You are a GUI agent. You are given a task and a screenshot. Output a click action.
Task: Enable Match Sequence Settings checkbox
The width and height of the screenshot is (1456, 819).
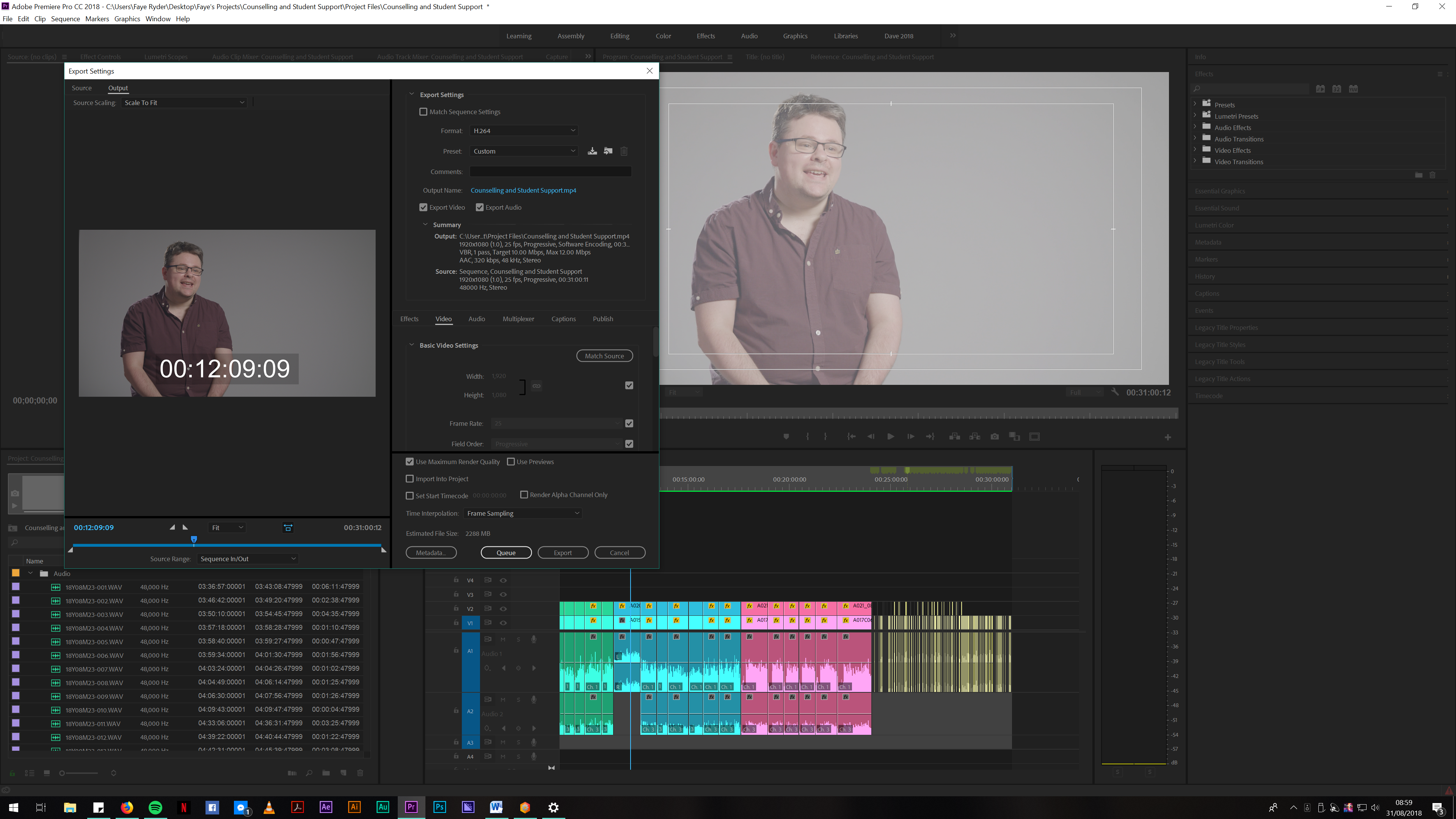pyautogui.click(x=424, y=112)
